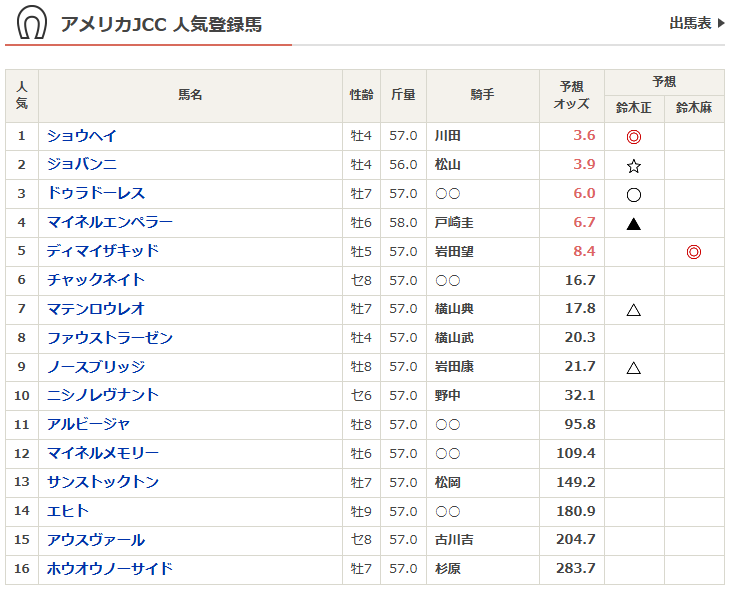Click the double-circle mark in ディマイザキッド row
The width and height of the screenshot is (731, 590).
pos(693,252)
